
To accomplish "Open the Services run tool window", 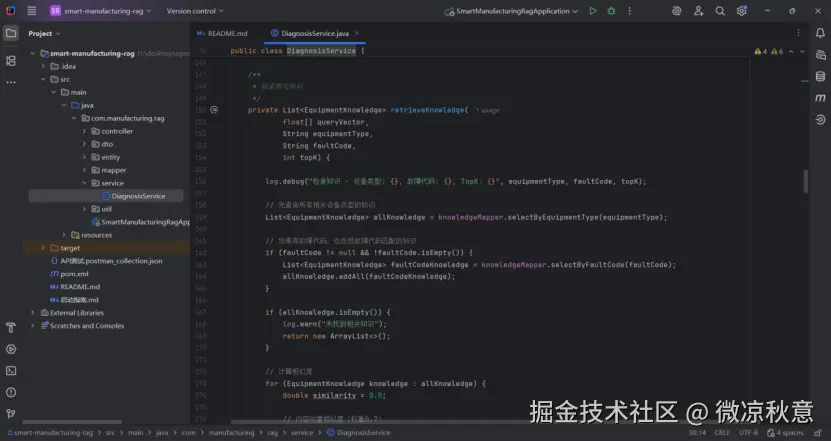I will [x=11, y=349].
